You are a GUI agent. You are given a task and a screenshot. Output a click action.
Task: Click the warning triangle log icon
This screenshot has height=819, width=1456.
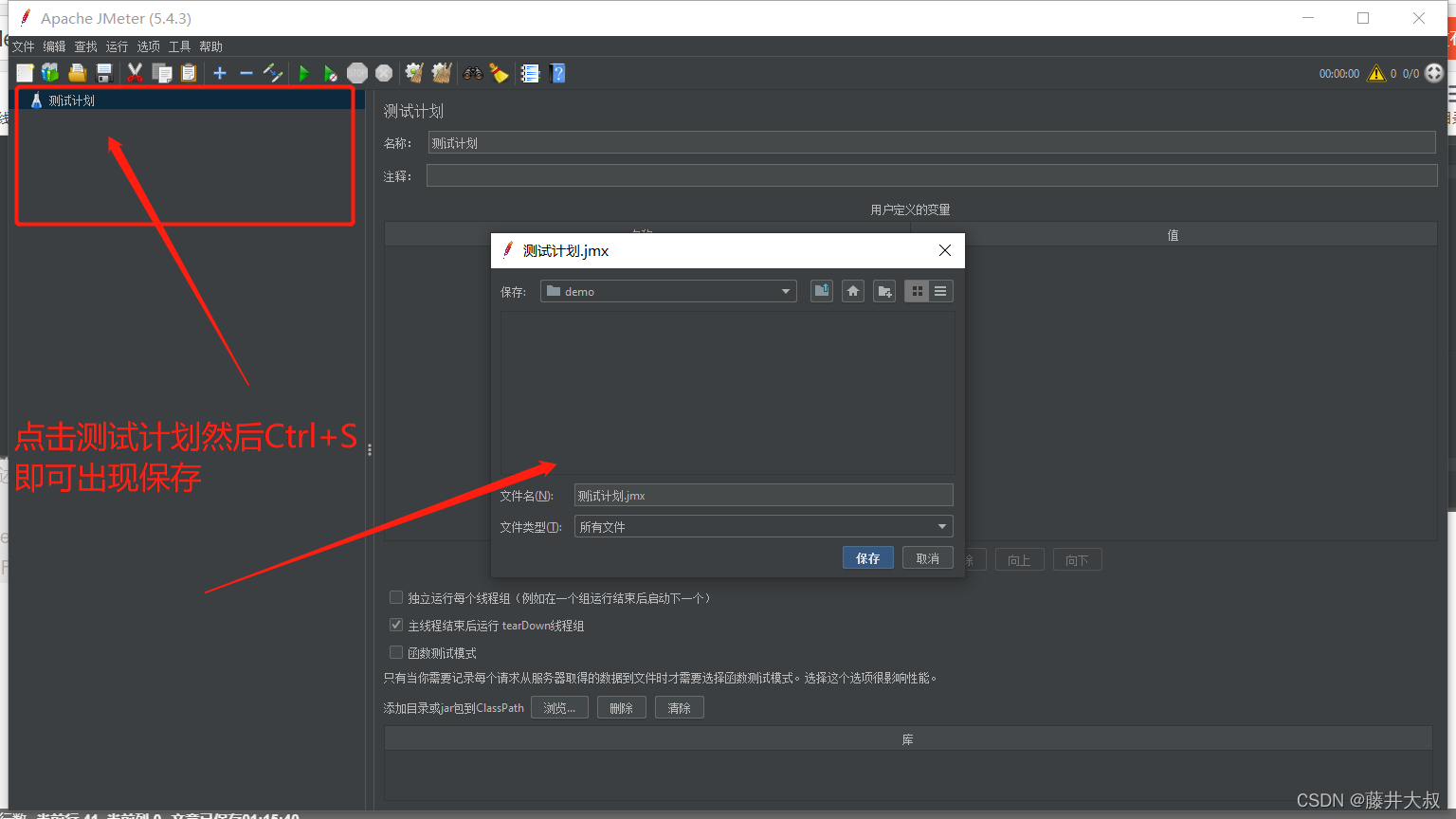(x=1376, y=73)
